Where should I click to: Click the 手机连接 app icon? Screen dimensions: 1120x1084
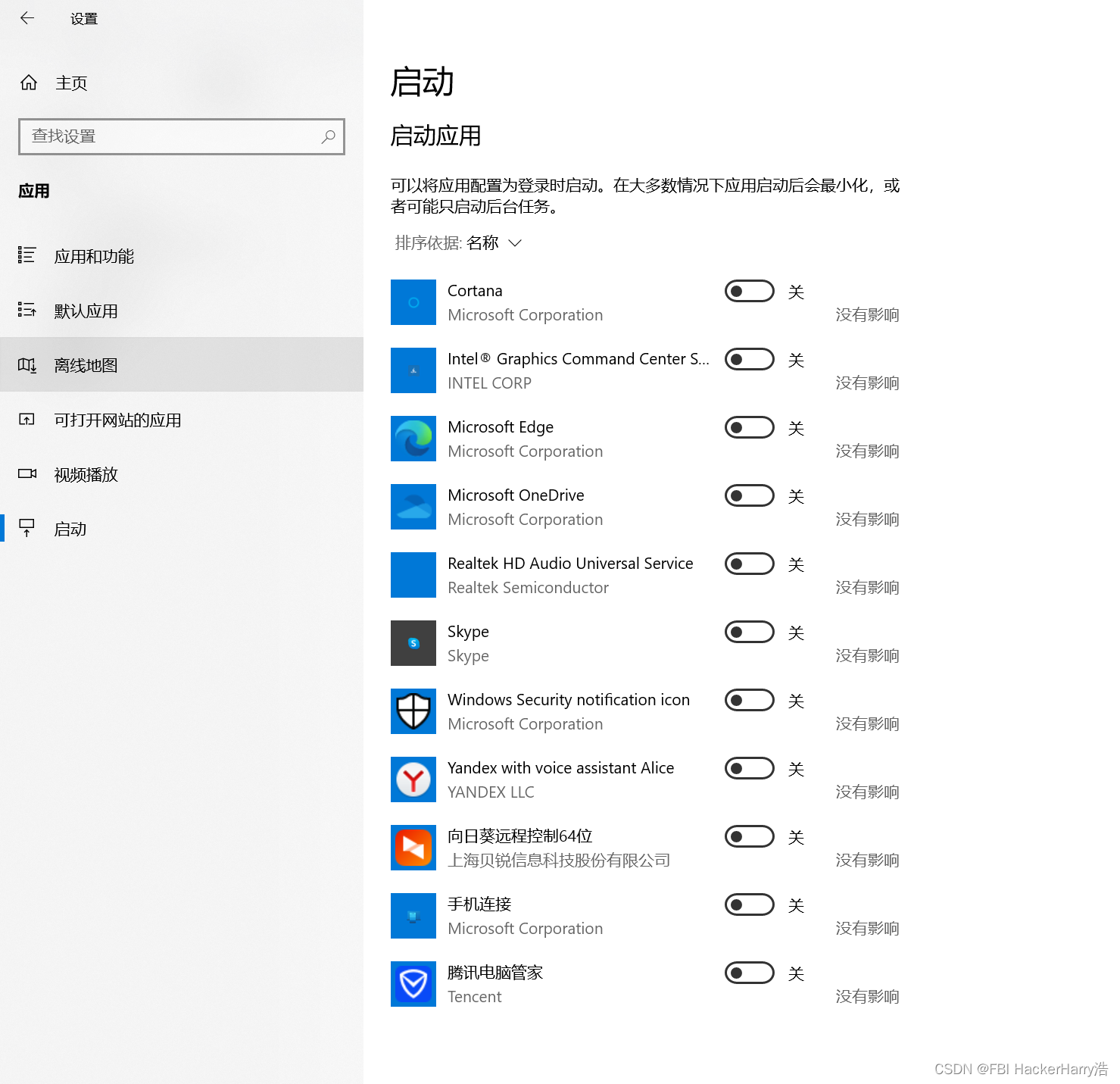(413, 916)
